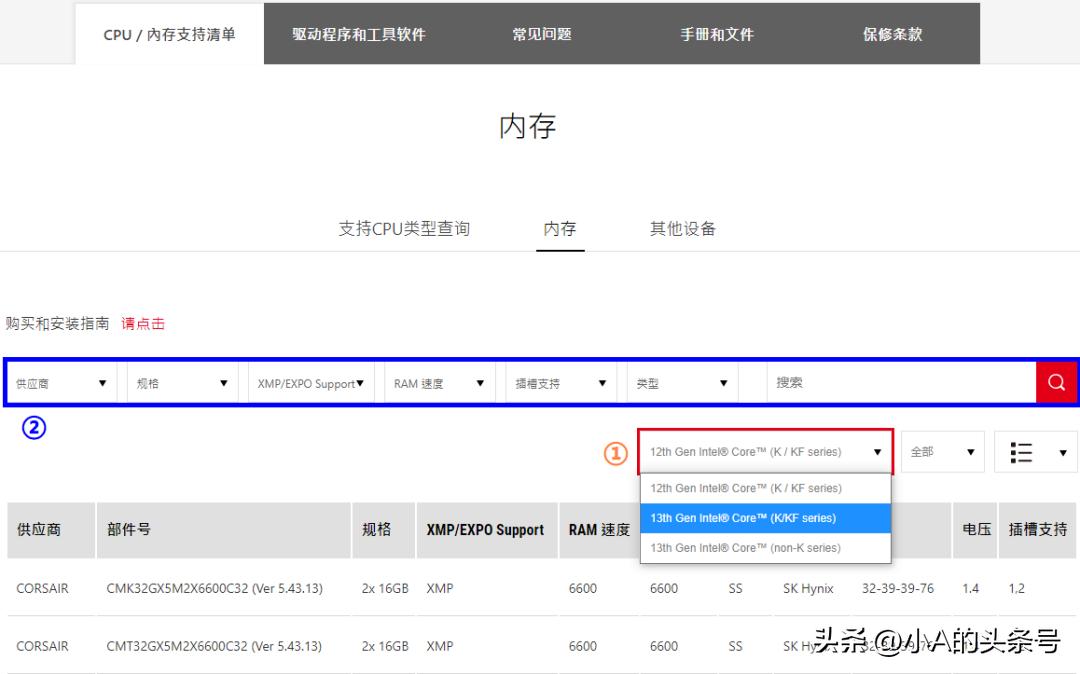Open the 插槽支持 filter dropdown
Image resolution: width=1080 pixels, height=674 pixels.
pyautogui.click(x=560, y=382)
